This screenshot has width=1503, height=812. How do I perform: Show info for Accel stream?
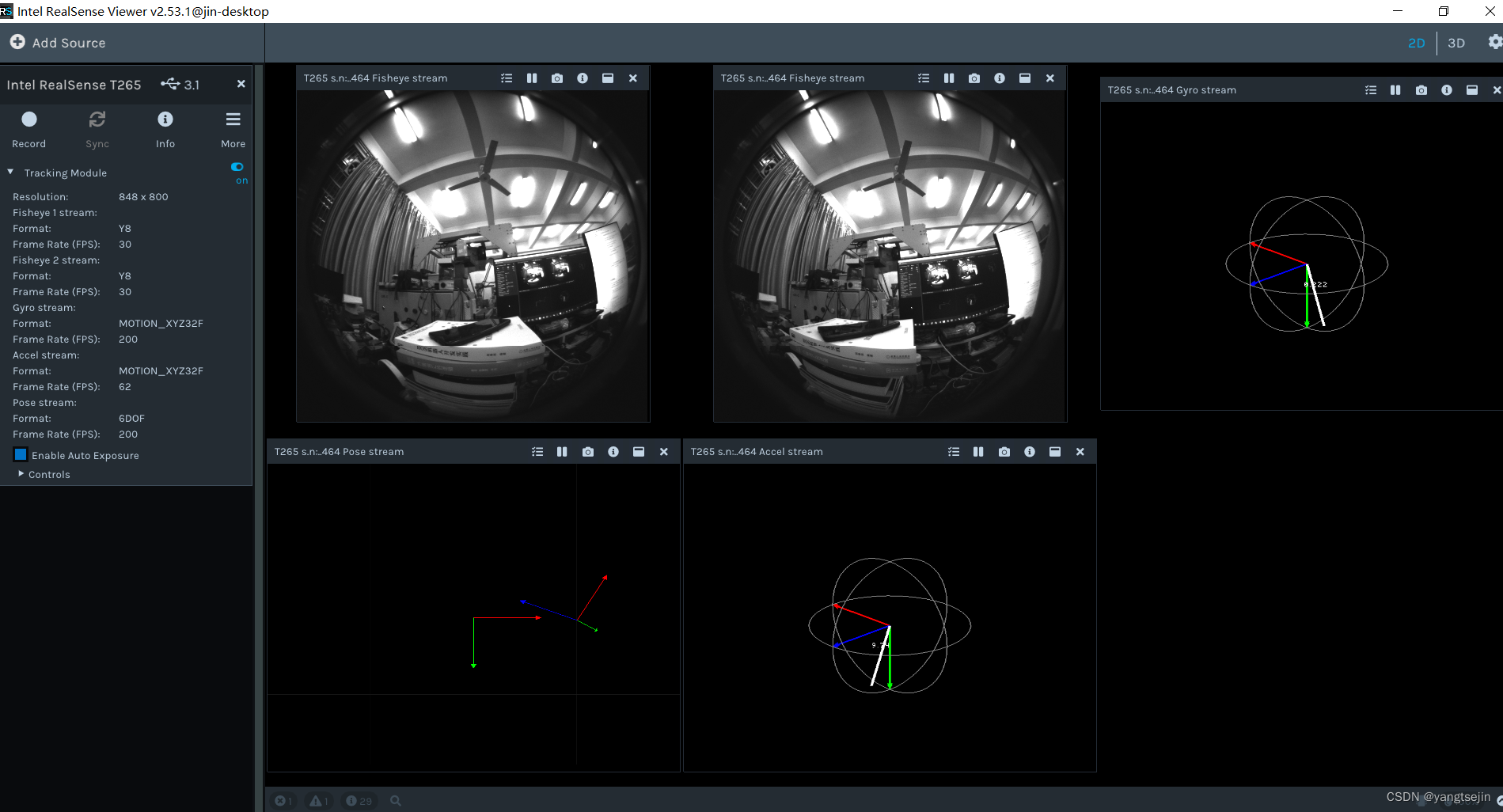click(x=1030, y=452)
